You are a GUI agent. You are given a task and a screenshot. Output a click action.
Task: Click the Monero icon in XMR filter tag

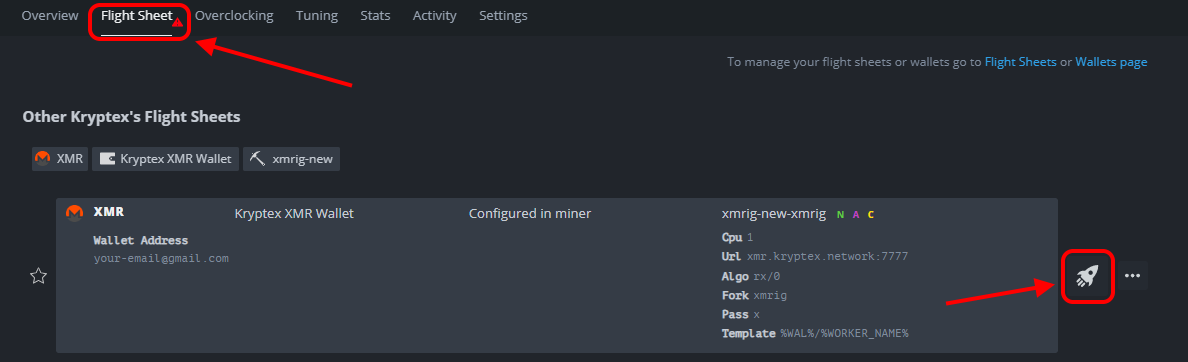[x=43, y=159]
